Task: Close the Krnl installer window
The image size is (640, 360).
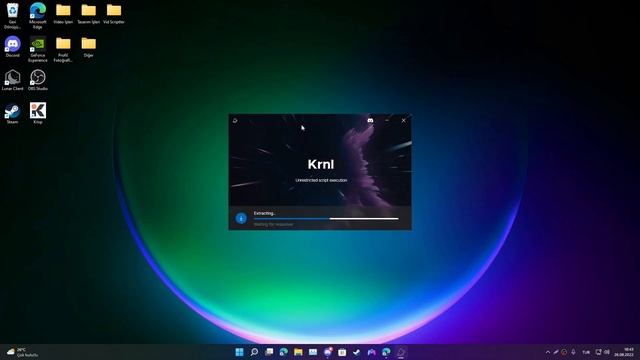Action: [x=404, y=120]
